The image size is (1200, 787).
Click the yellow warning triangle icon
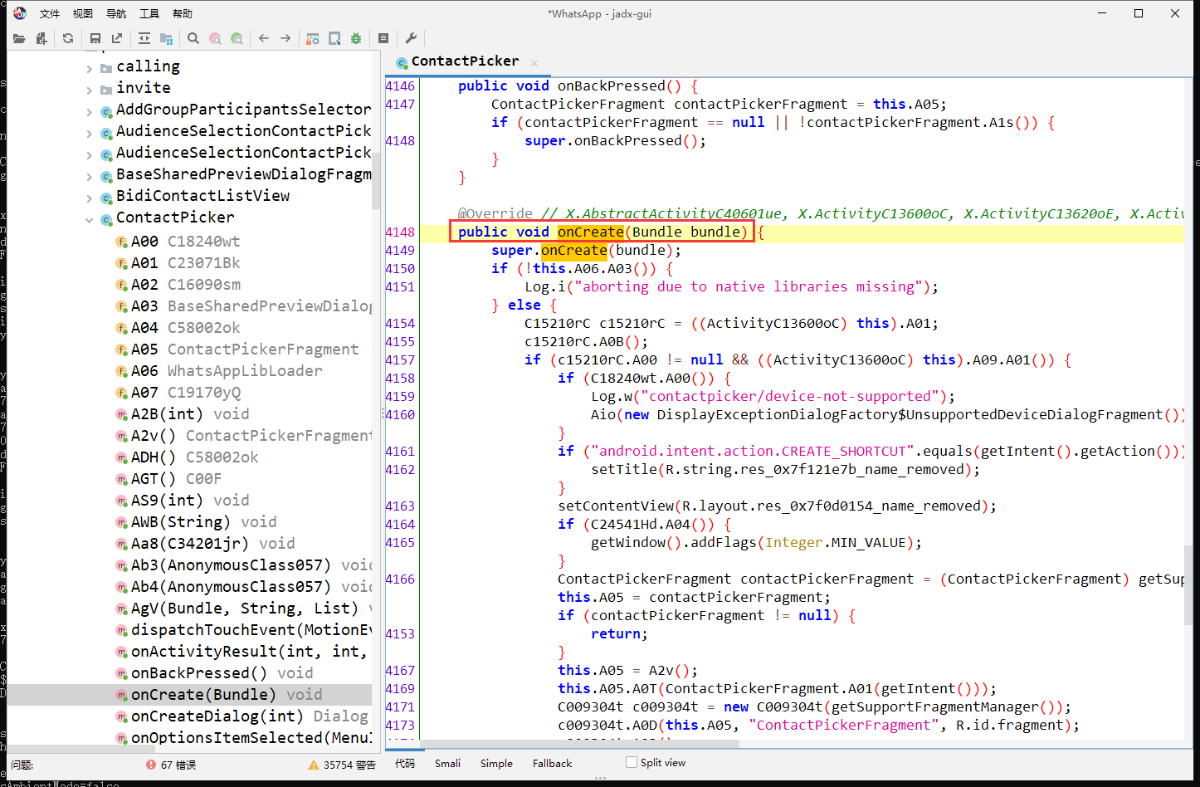(x=313, y=764)
